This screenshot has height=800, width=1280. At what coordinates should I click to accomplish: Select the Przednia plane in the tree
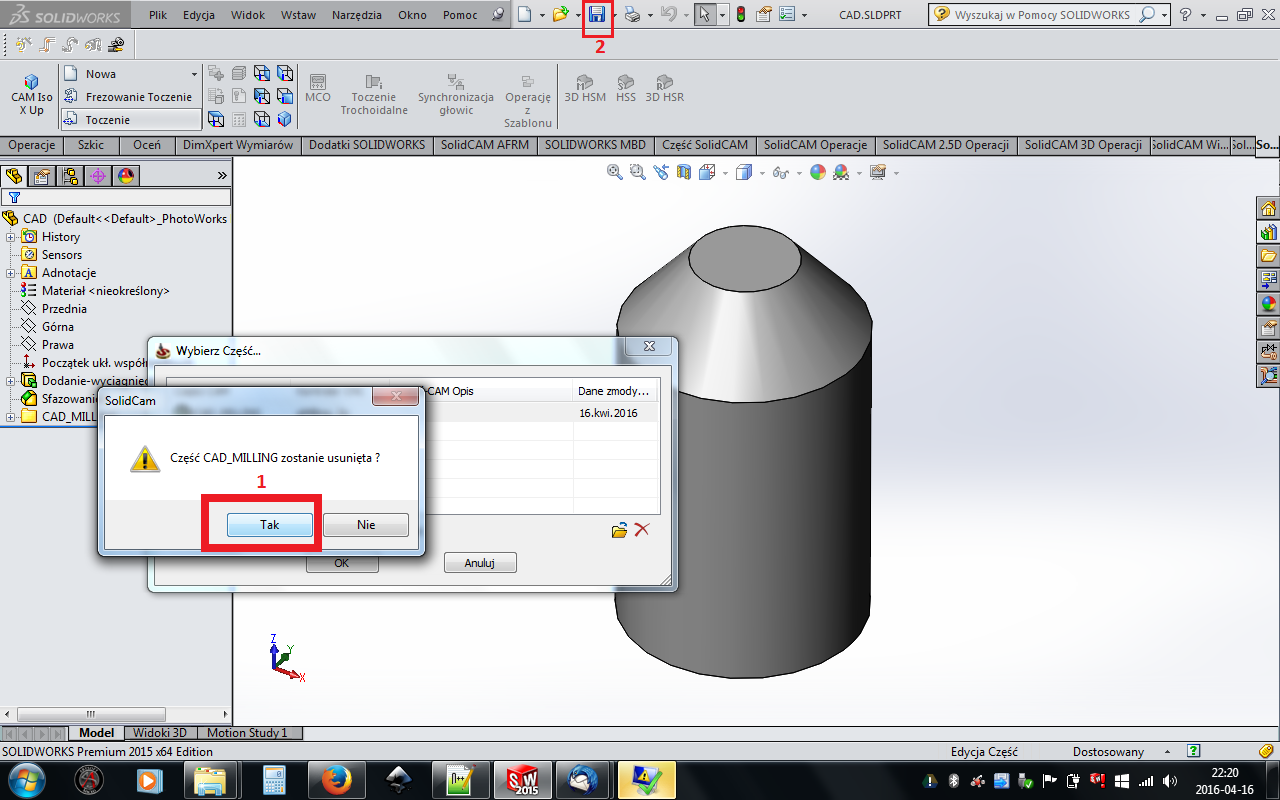64,309
